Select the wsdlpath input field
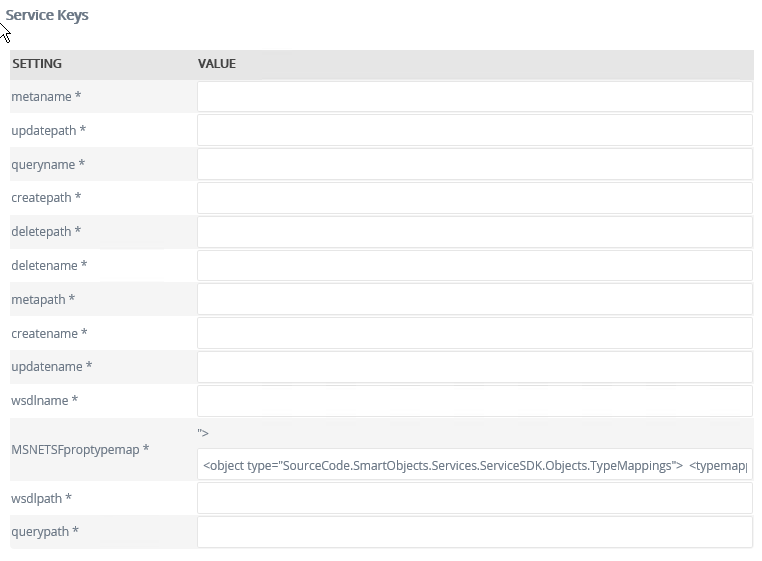The width and height of the screenshot is (762, 561). 474,498
